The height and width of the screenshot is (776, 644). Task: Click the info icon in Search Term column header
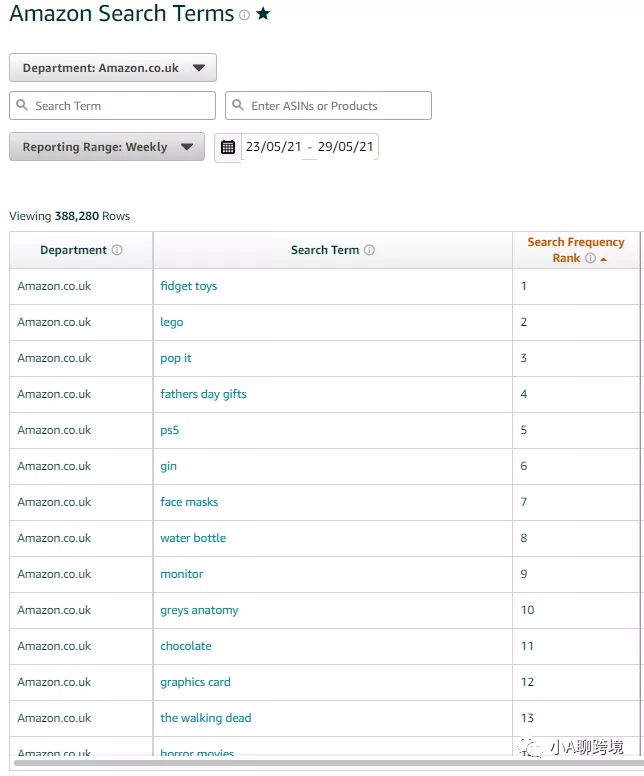tap(369, 250)
